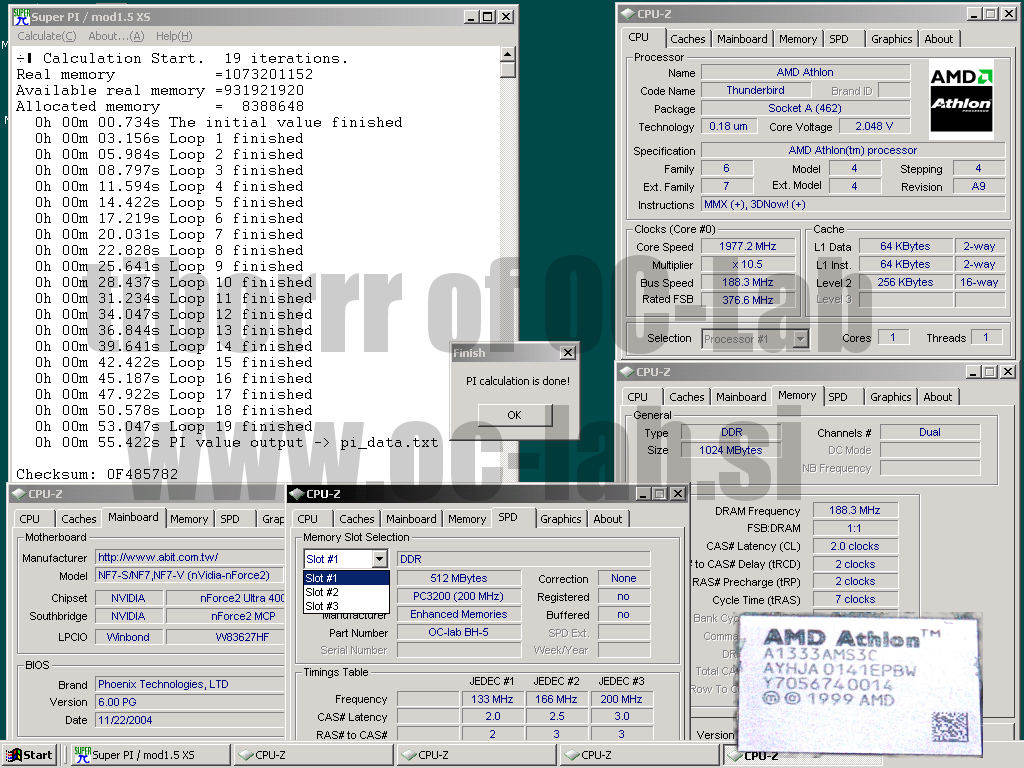Open the About menu in Super PI
The height and width of the screenshot is (768, 1024).
[116, 36]
